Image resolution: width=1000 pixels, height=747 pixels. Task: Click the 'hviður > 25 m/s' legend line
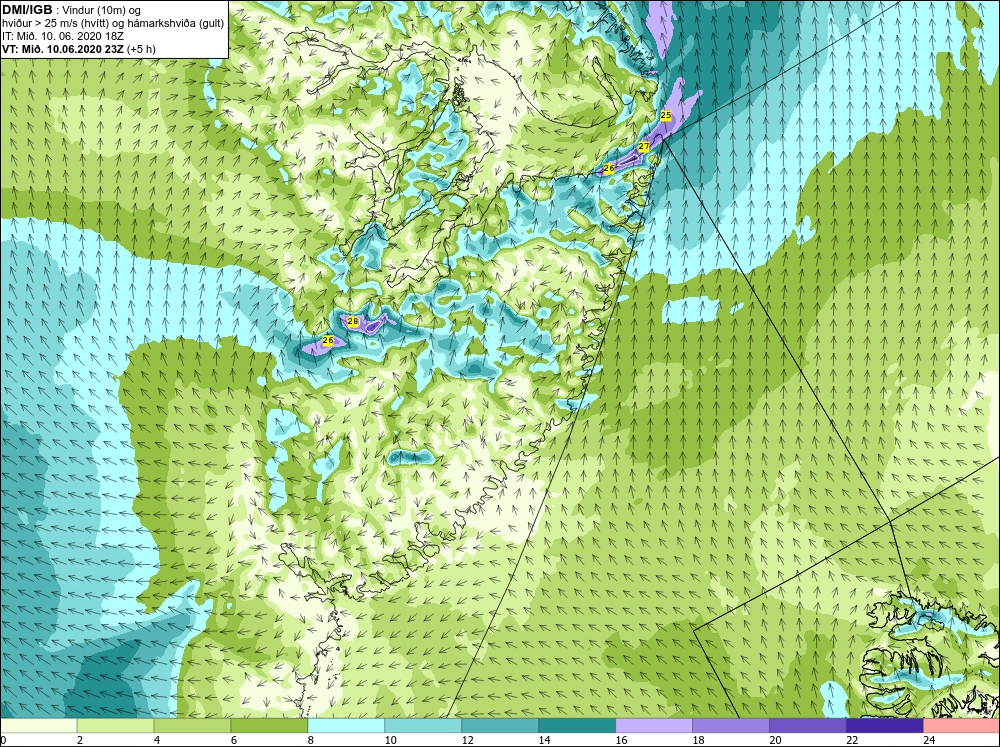coord(113,23)
